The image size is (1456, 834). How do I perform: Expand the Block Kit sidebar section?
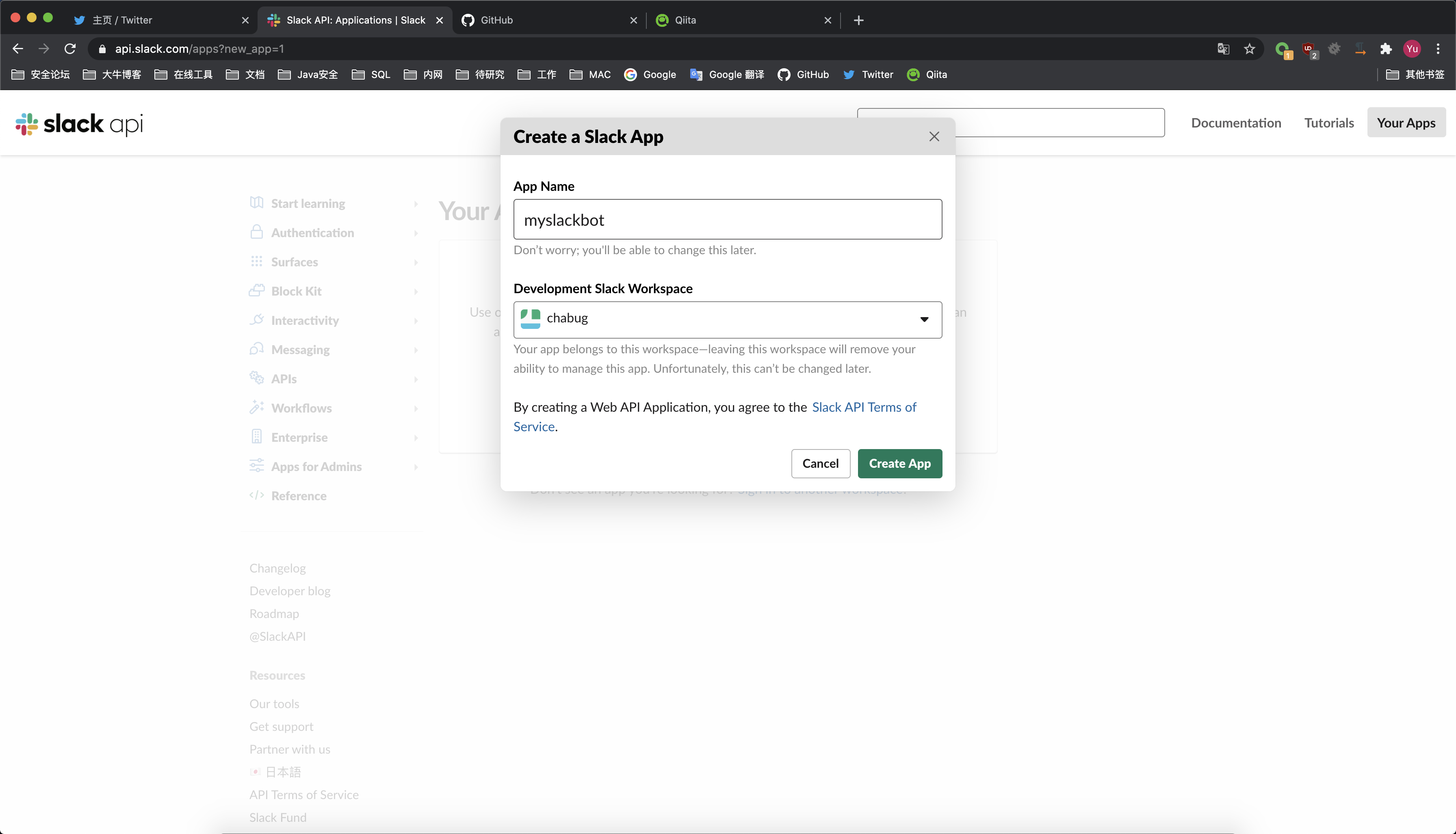coord(334,291)
